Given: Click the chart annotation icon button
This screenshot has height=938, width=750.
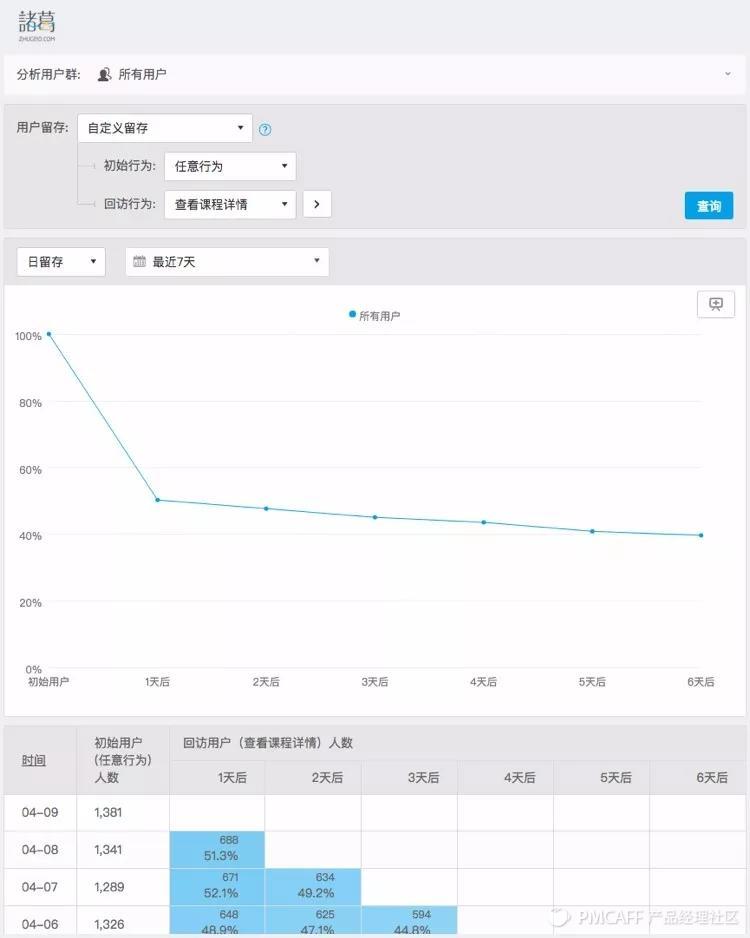Looking at the screenshot, I should (x=715, y=304).
